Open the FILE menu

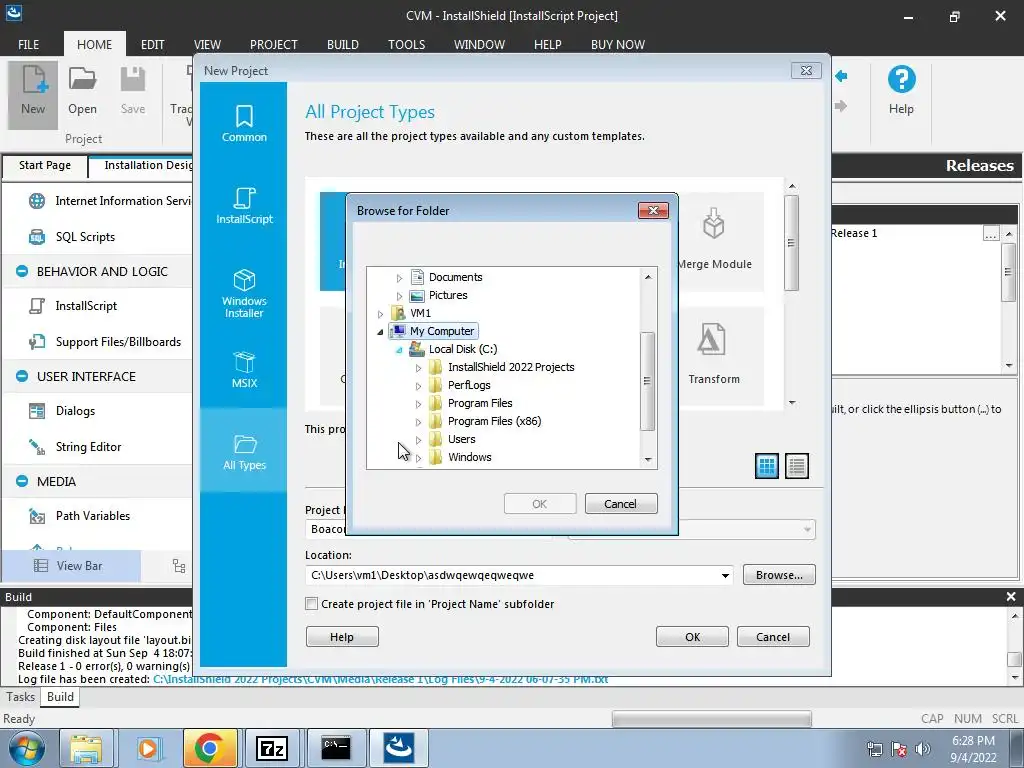(x=29, y=44)
